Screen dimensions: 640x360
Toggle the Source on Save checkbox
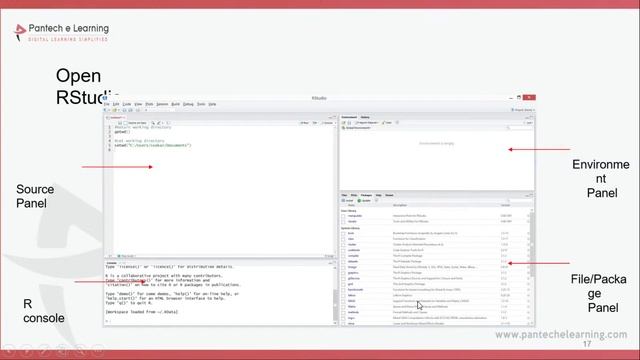(x=126, y=123)
